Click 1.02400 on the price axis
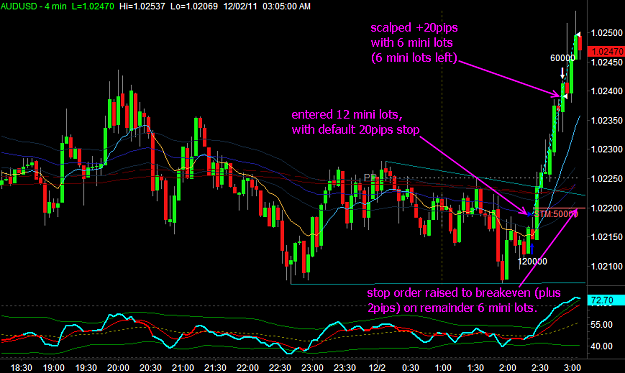 pos(607,91)
